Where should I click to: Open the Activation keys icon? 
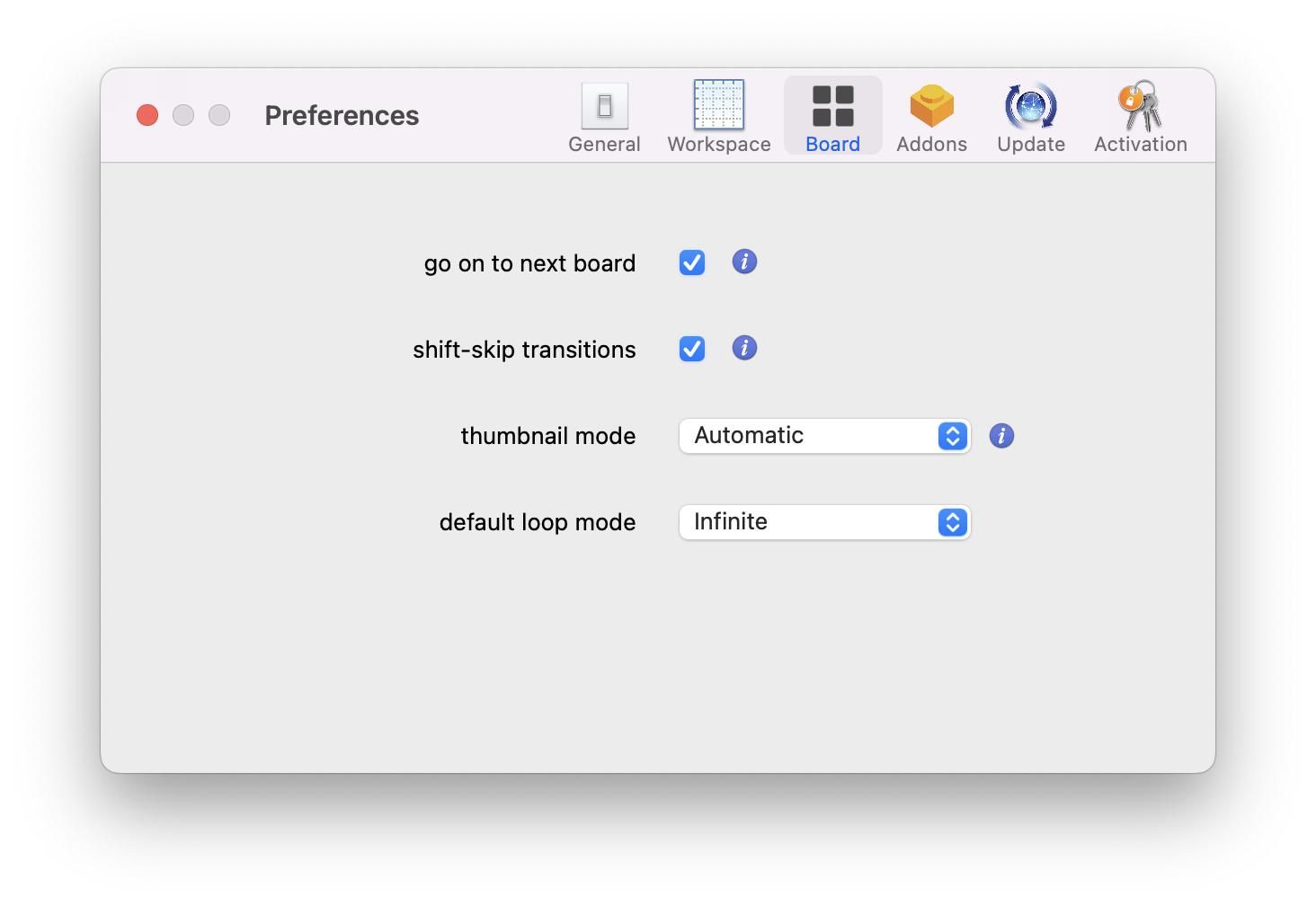click(1140, 106)
